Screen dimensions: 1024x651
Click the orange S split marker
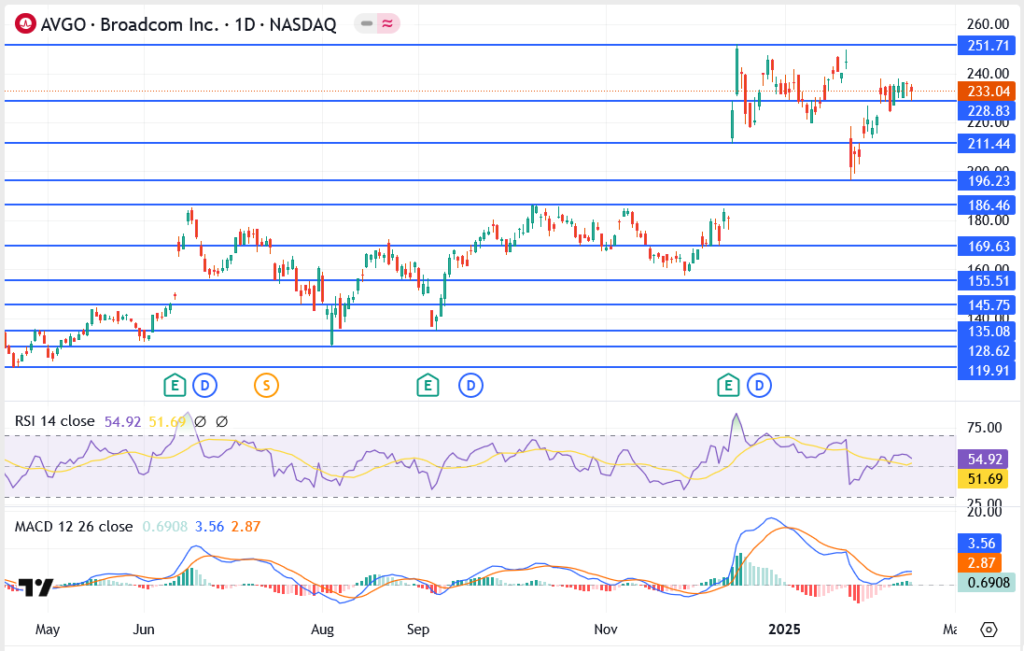265,384
